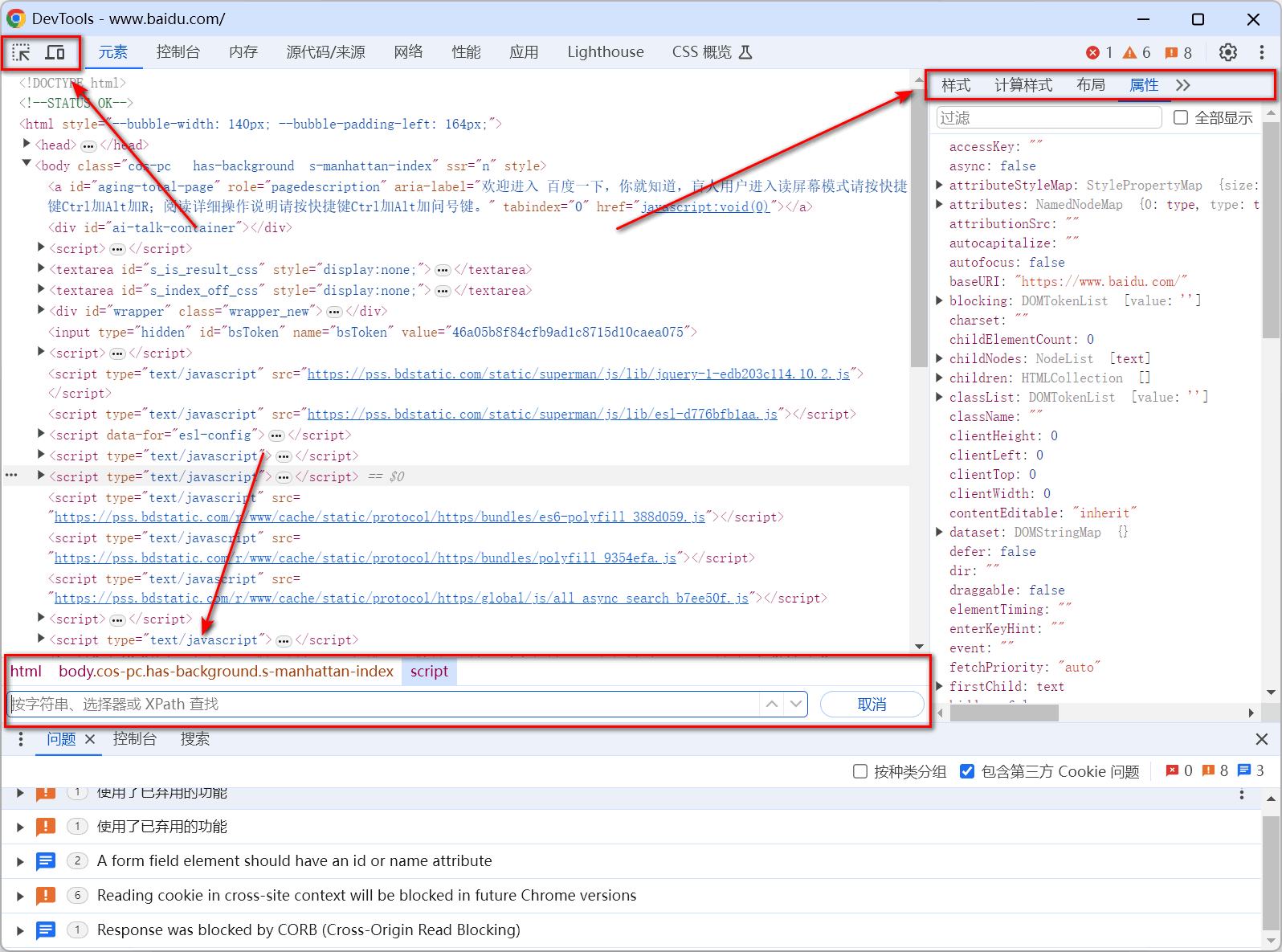Click the improvements filter icon showing 3

(x=1244, y=770)
